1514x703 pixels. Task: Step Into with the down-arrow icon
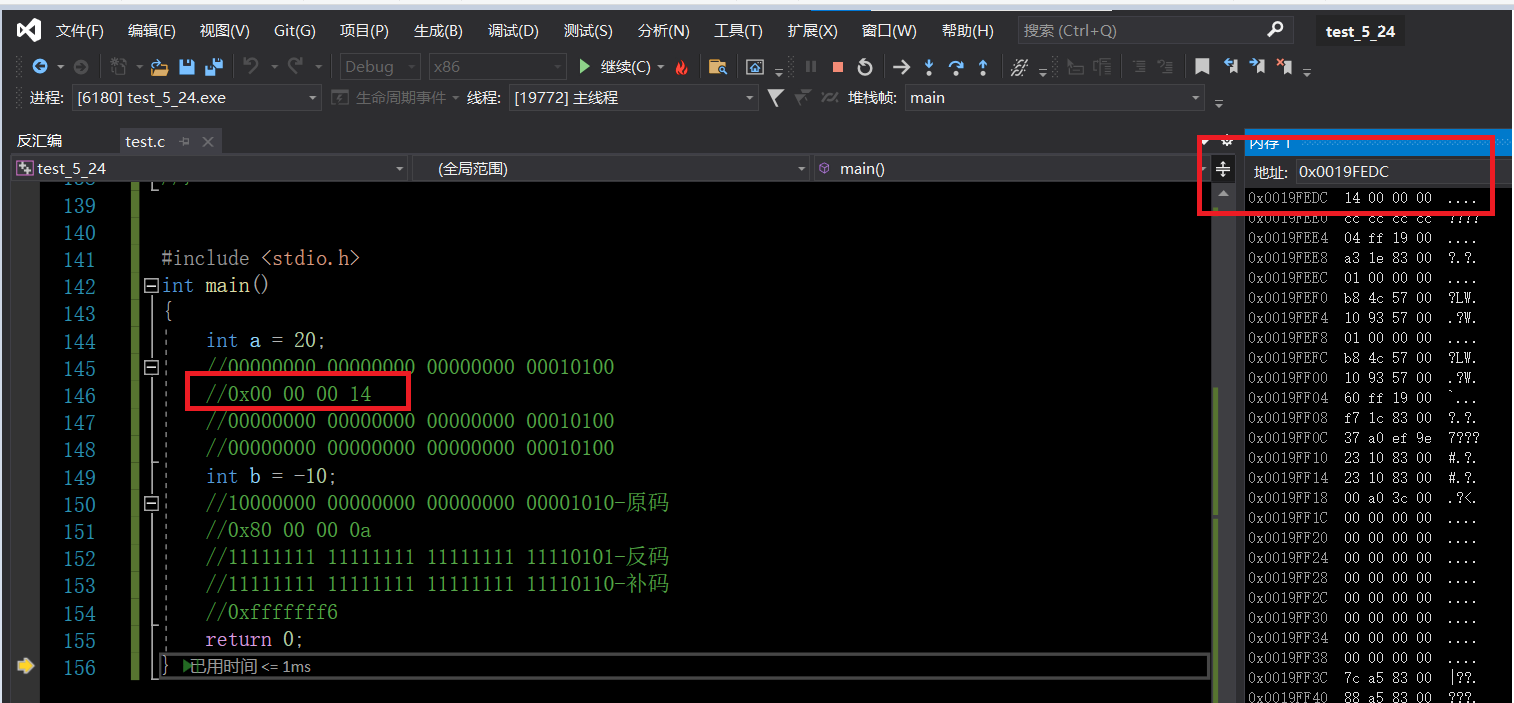tap(929, 67)
